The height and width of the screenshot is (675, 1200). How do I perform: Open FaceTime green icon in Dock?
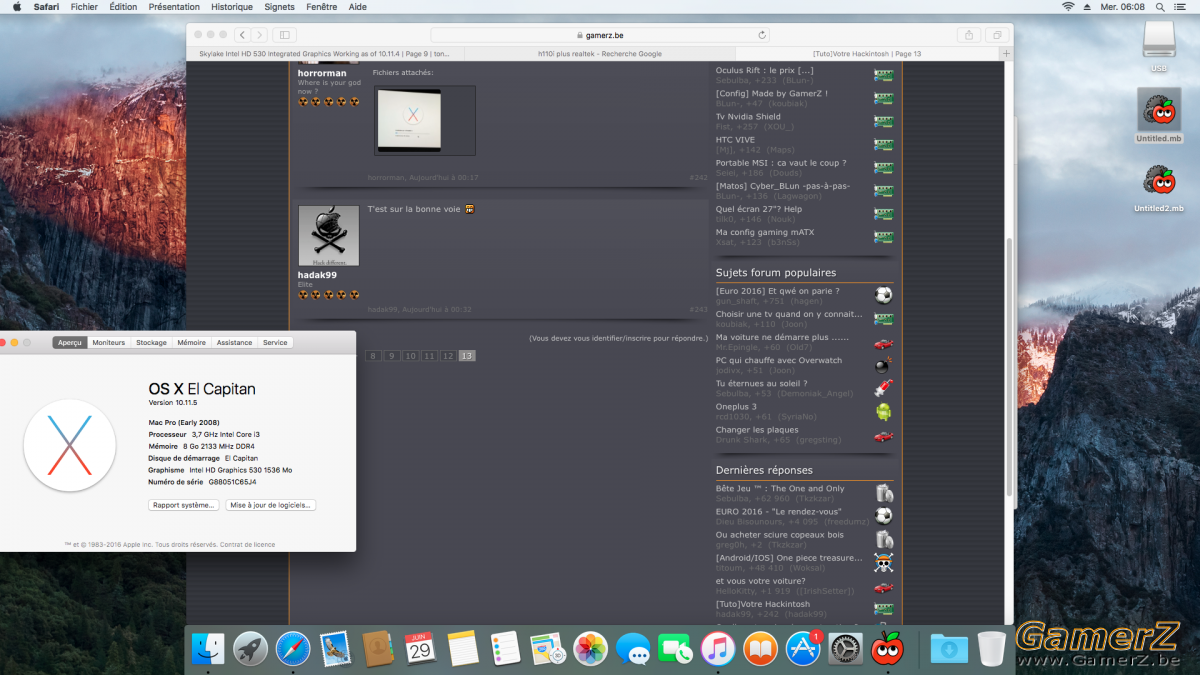(x=676, y=649)
